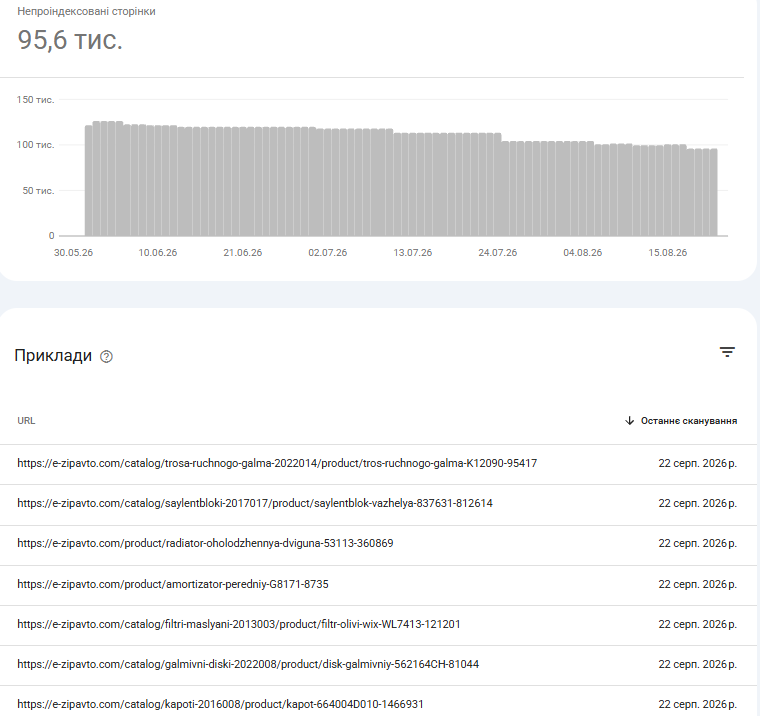Click scan date in tros-ruchnogo-galma row

697,463
